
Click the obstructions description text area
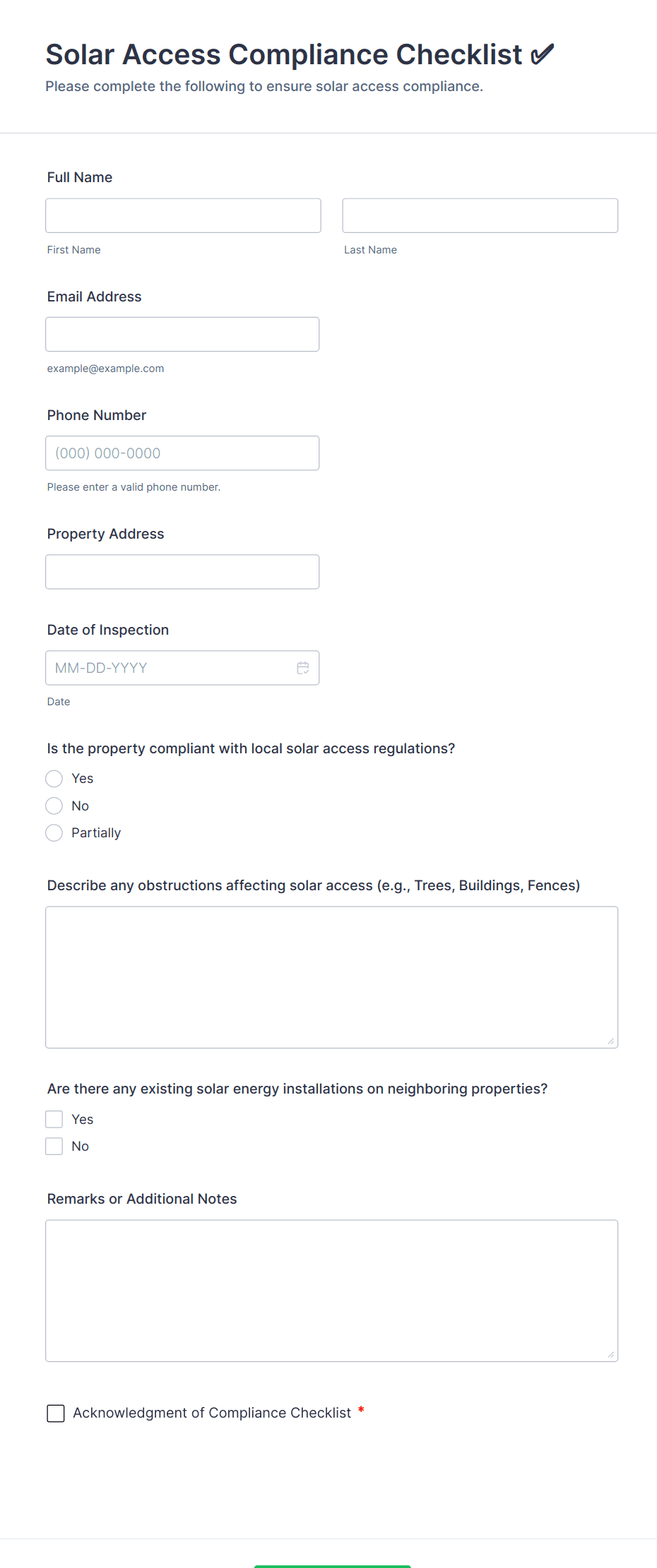[332, 977]
